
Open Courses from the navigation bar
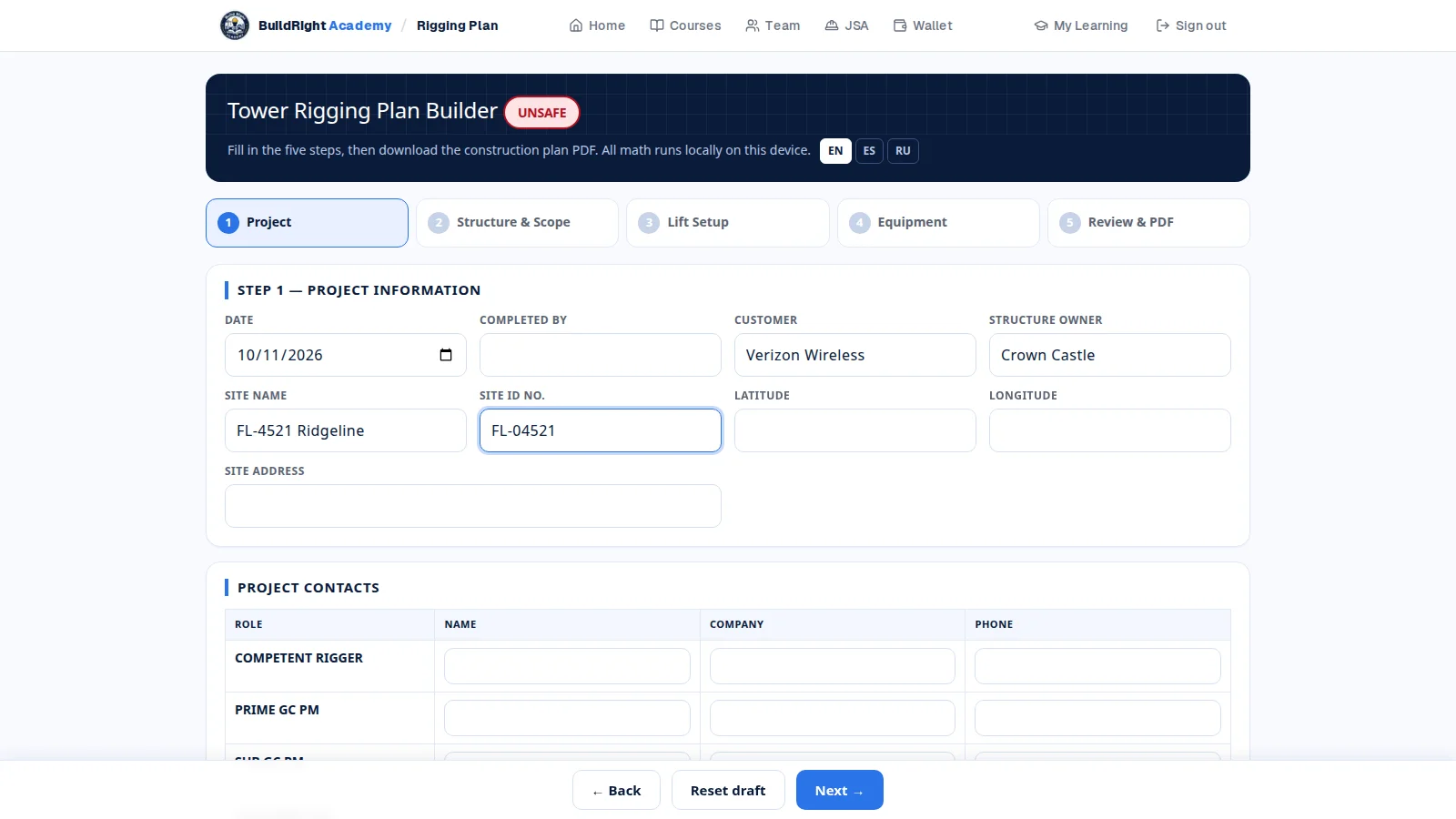(685, 25)
